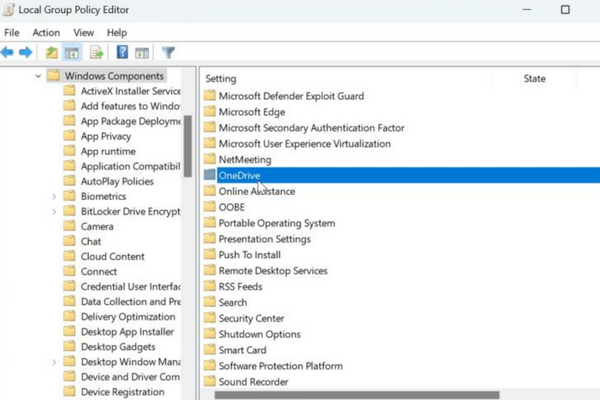Viewport: 600px width, 400px height.
Task: Select OOBE folder in the list
Action: click(x=232, y=207)
